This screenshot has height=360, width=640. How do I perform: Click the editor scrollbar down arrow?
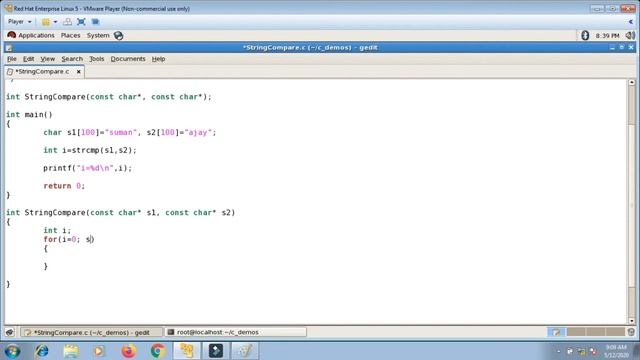point(631,321)
